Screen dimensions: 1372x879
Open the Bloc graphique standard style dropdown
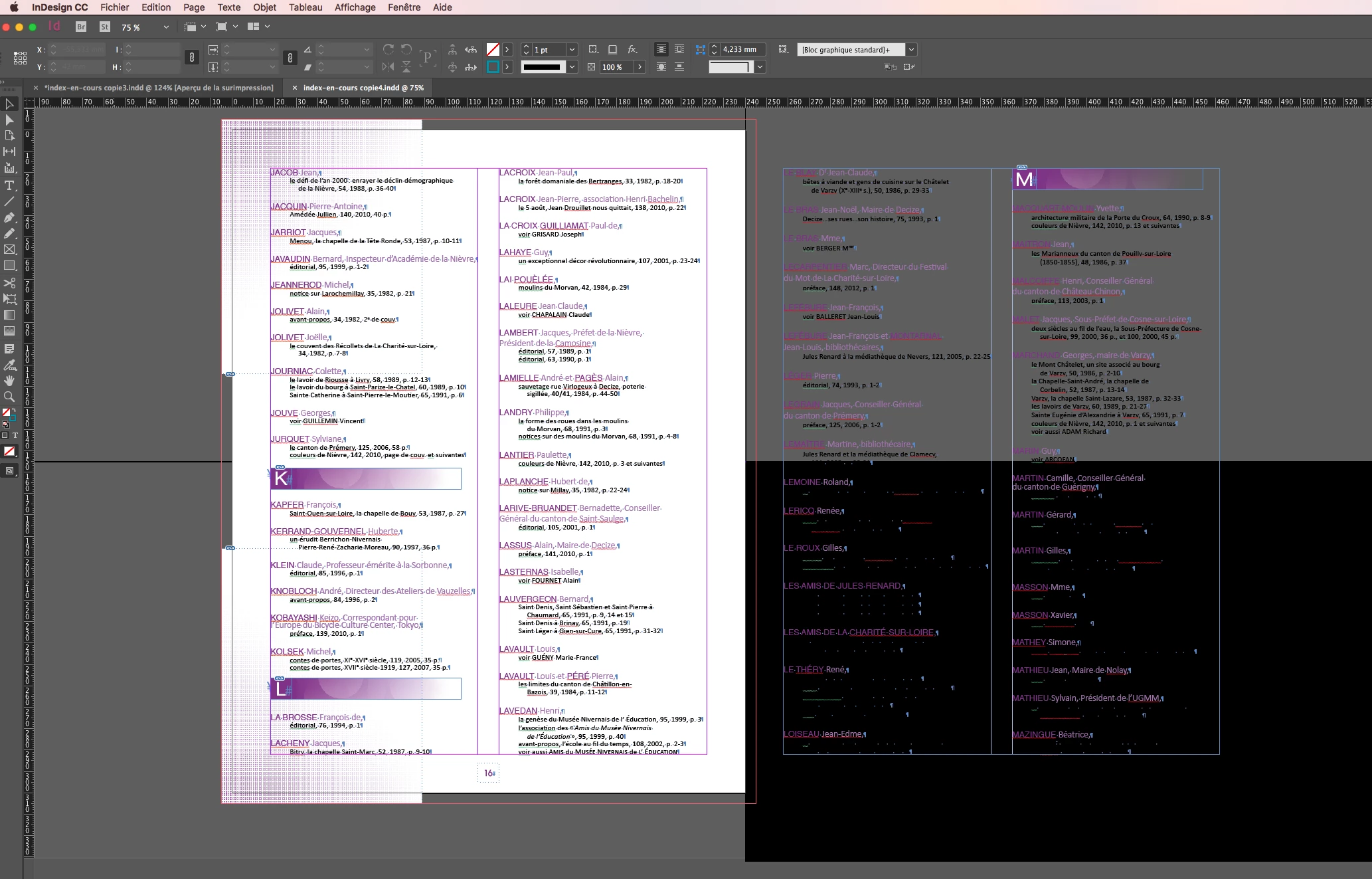[x=911, y=50]
